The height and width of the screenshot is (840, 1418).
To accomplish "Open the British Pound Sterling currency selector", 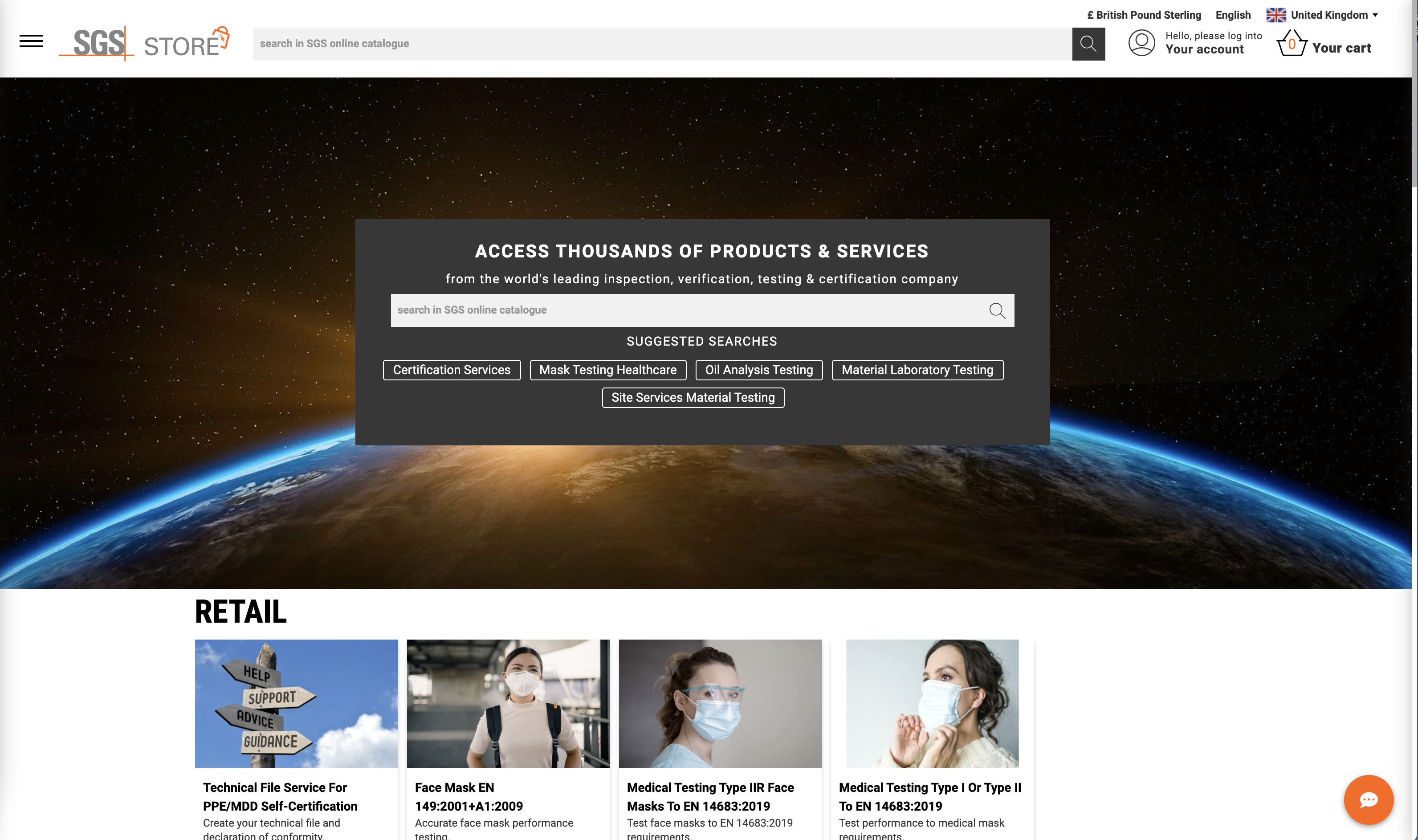I will point(1144,15).
